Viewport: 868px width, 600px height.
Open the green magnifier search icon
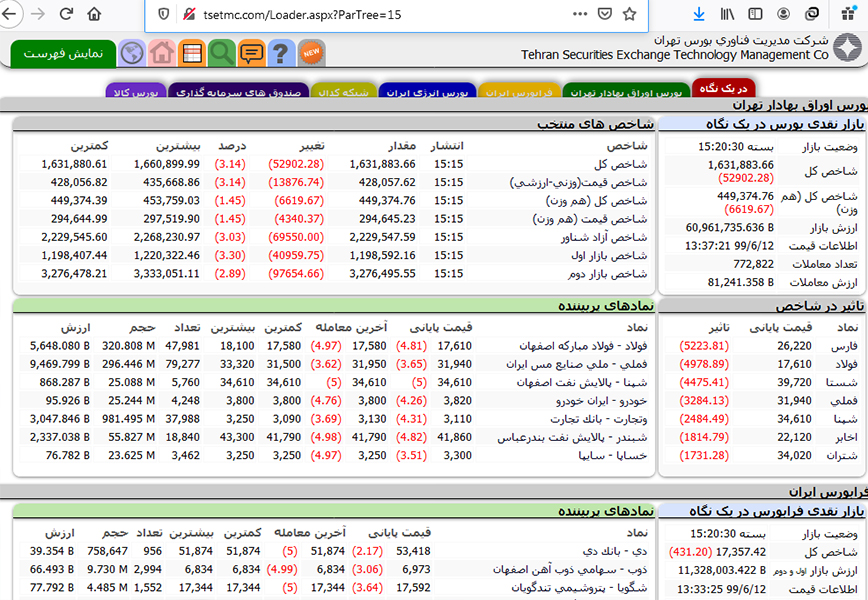pos(221,53)
